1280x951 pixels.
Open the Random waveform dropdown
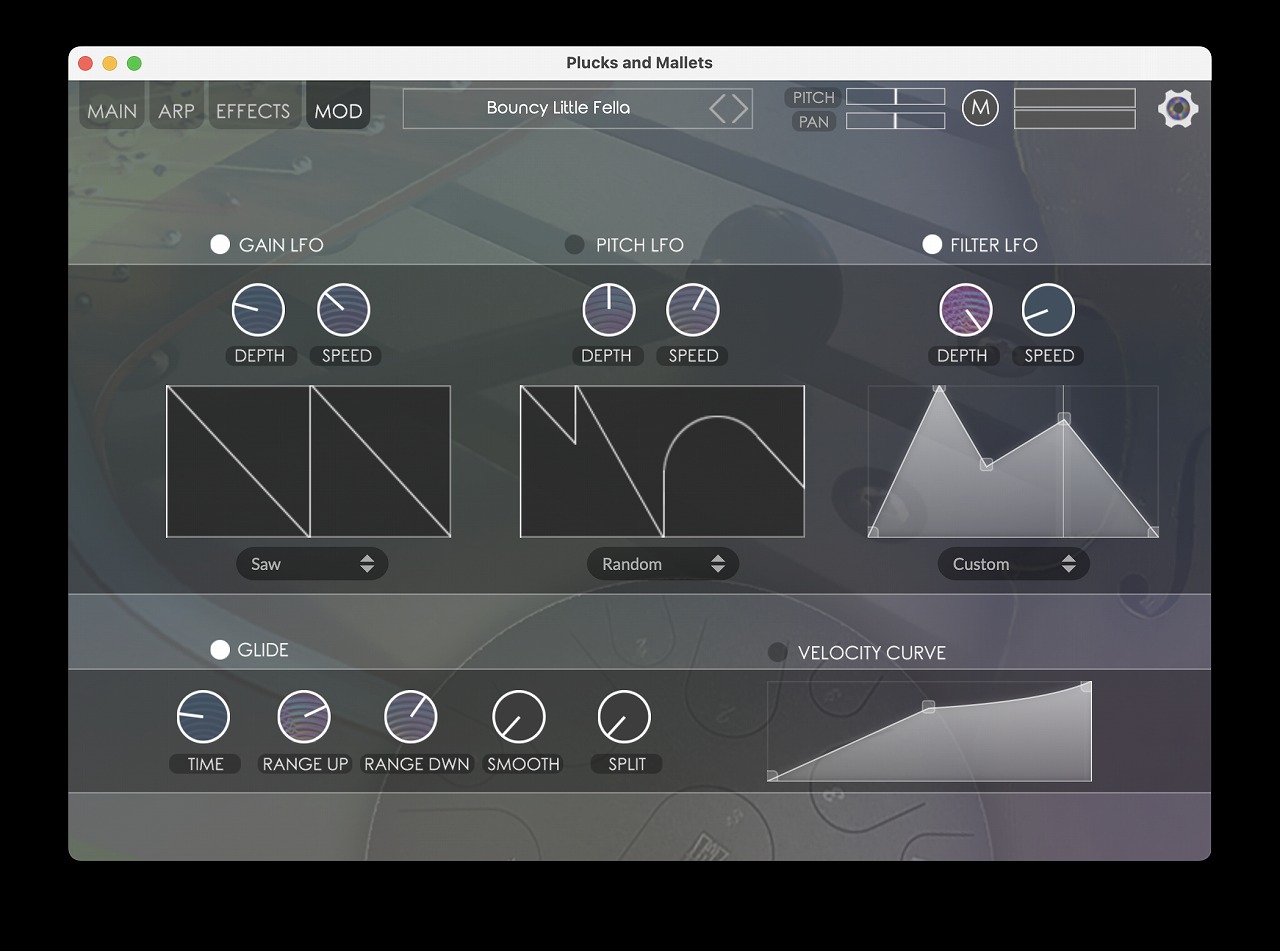(x=663, y=564)
